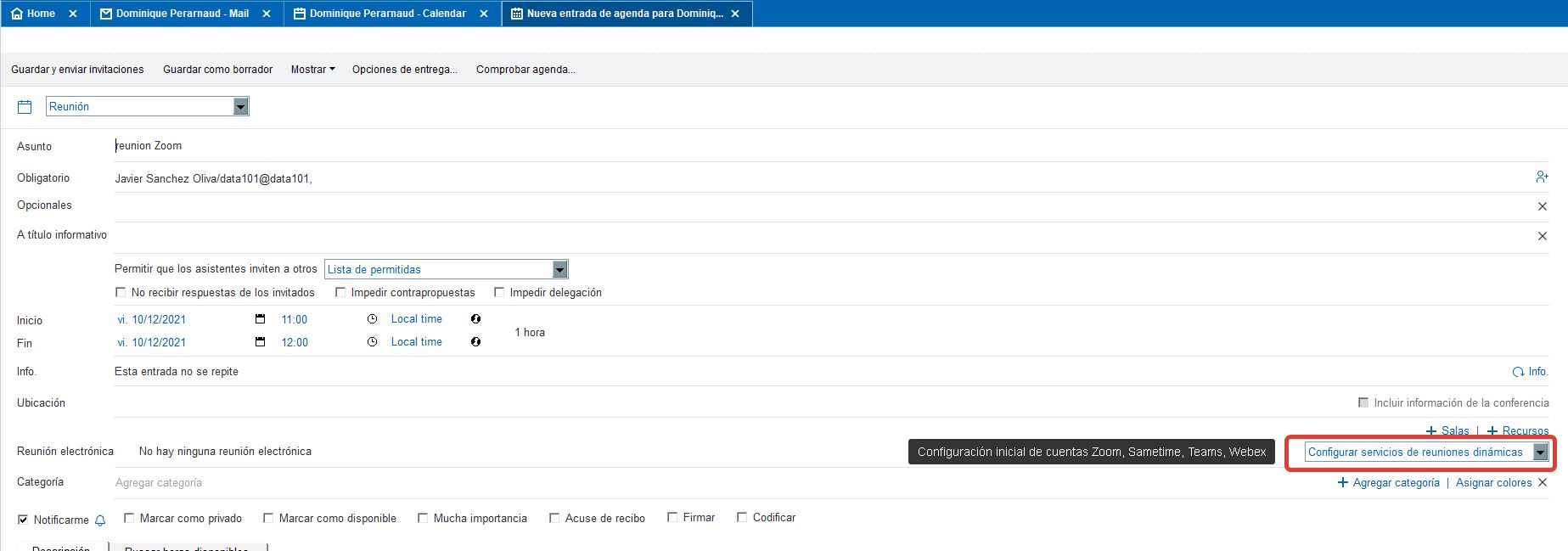
Task: Expand Configurar servicios de reuniones dinámicas dropdown
Action: (x=1540, y=453)
